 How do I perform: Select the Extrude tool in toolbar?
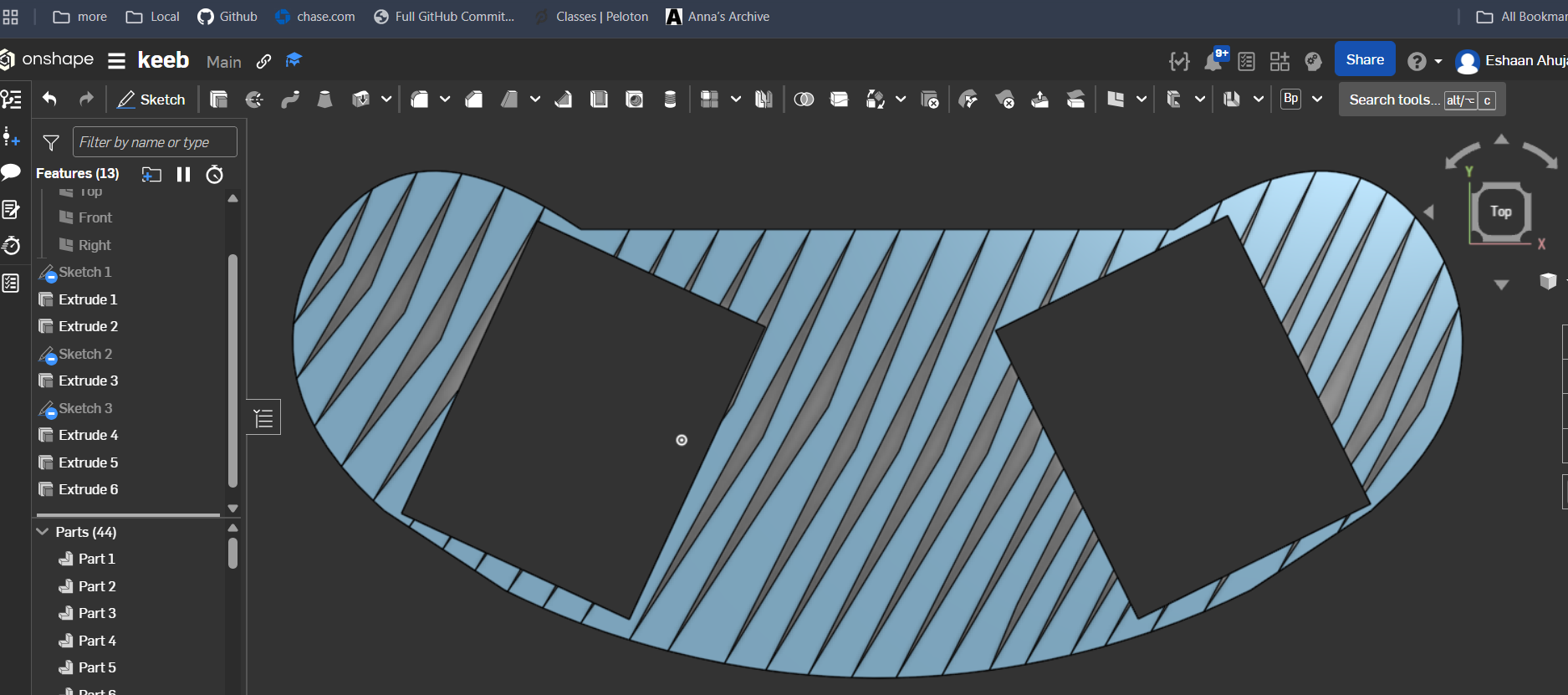[219, 100]
